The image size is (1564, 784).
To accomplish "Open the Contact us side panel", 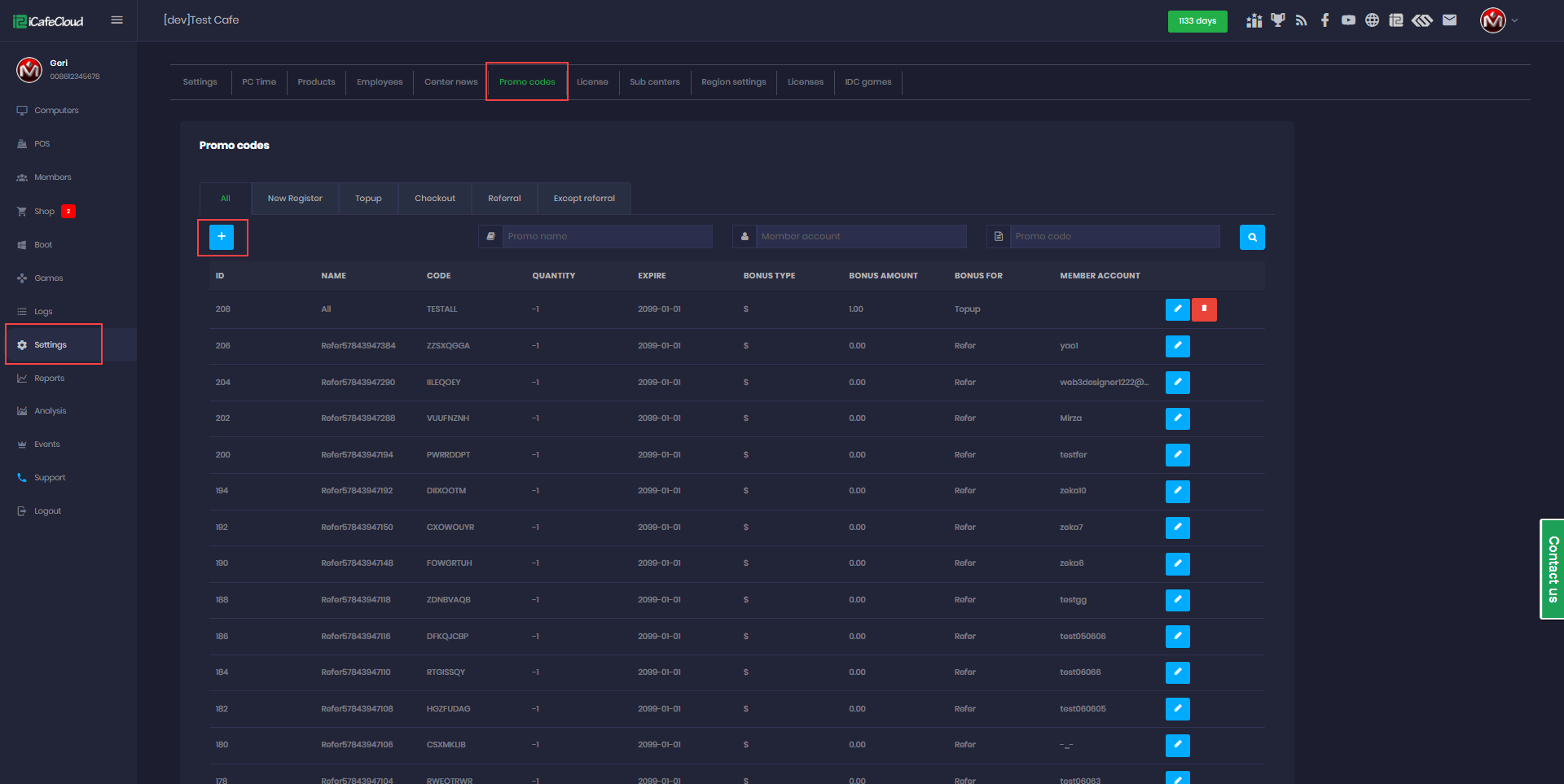I will coord(1552,569).
